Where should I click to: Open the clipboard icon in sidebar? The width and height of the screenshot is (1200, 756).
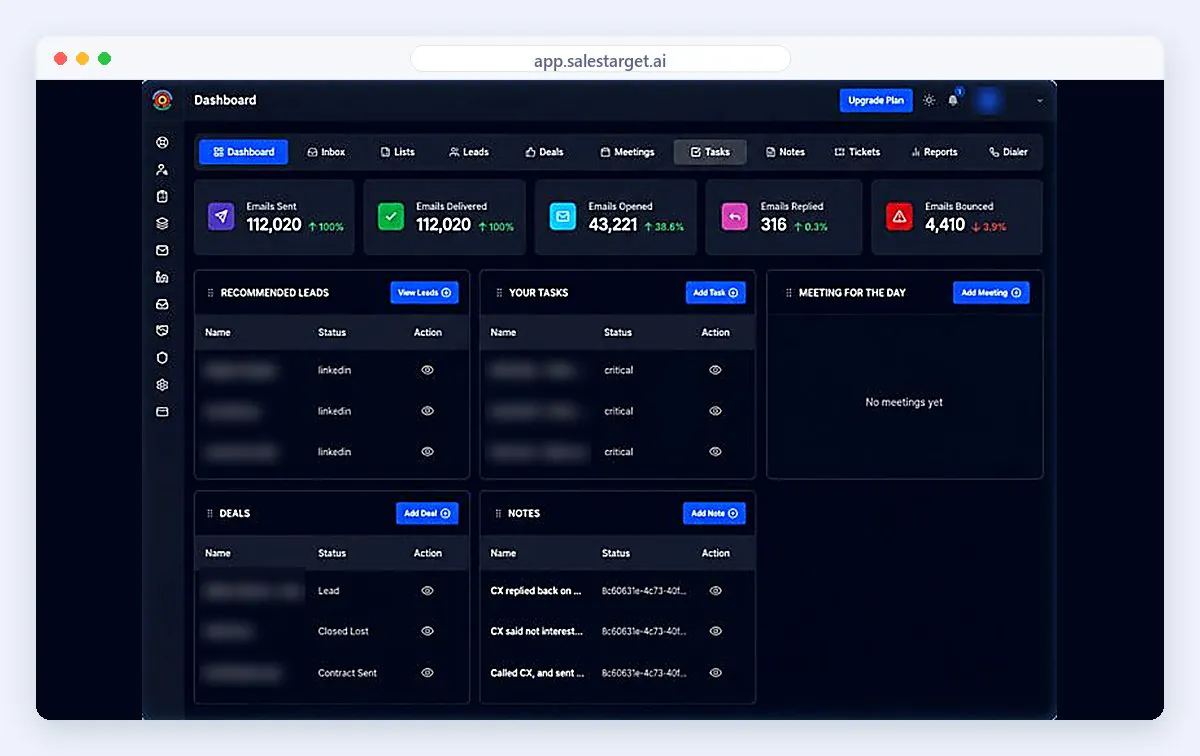click(162, 197)
